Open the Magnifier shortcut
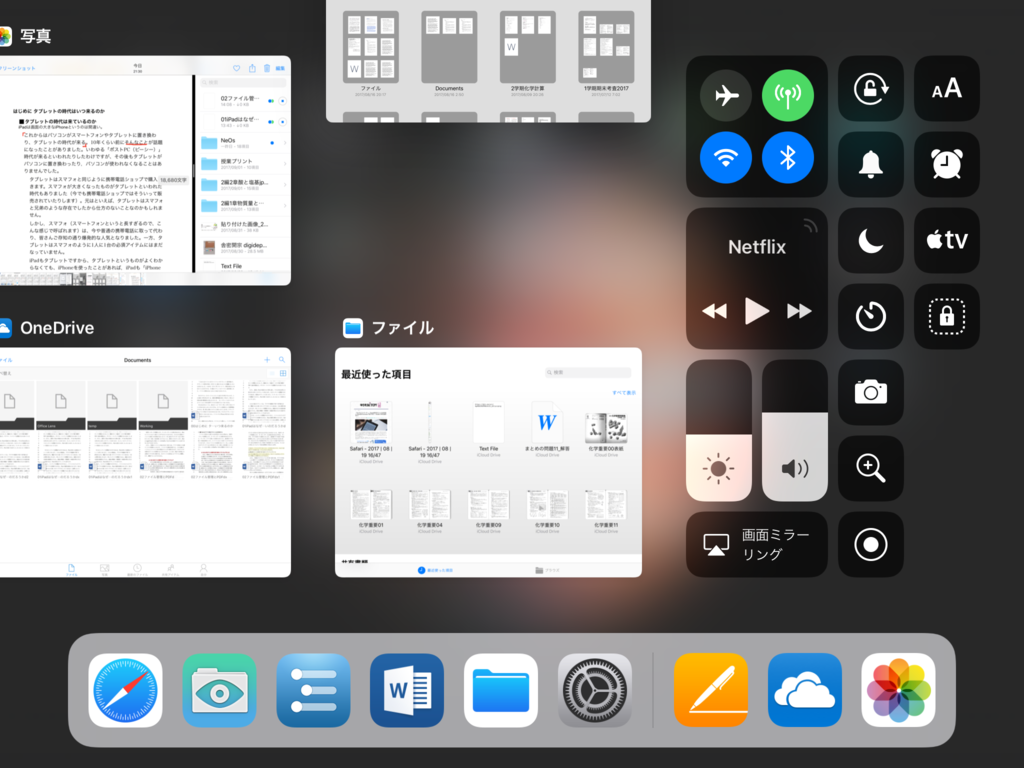Image resolution: width=1024 pixels, height=768 pixels. (x=871, y=468)
